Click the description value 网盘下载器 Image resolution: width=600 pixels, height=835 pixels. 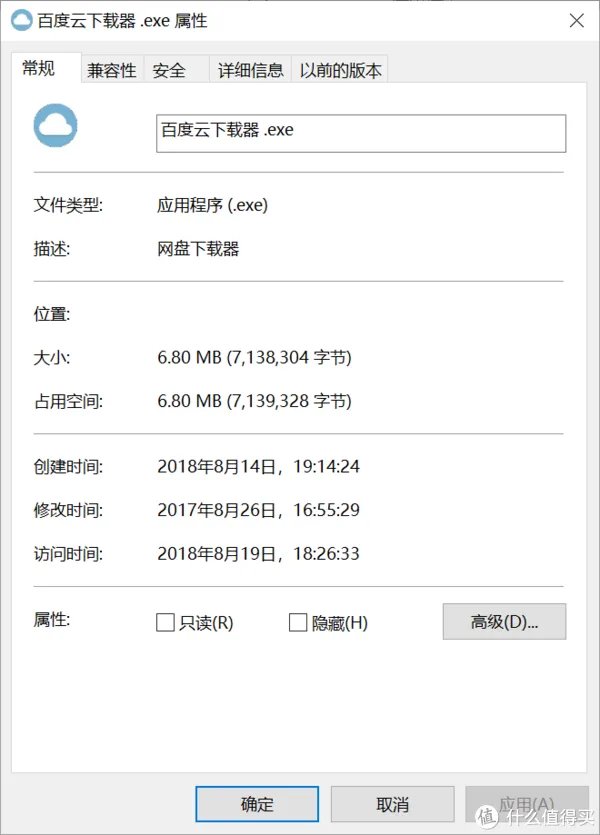tap(198, 249)
